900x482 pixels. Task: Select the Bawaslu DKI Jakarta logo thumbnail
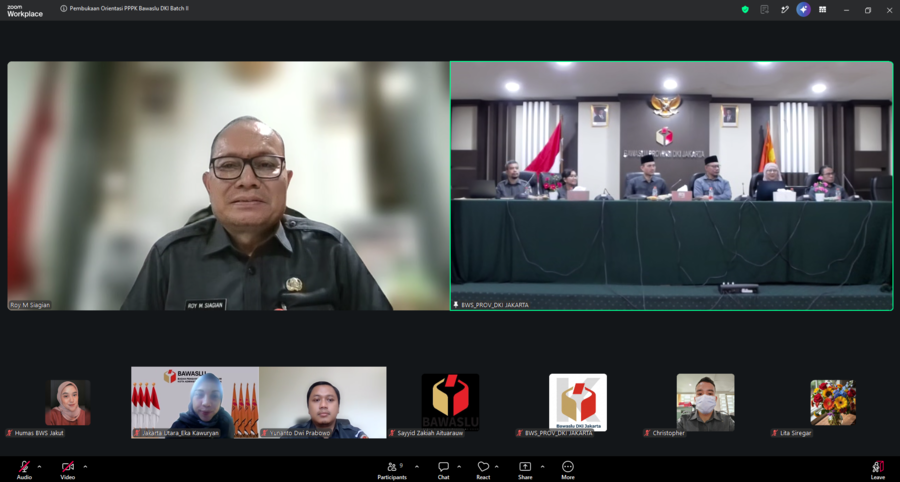point(578,402)
